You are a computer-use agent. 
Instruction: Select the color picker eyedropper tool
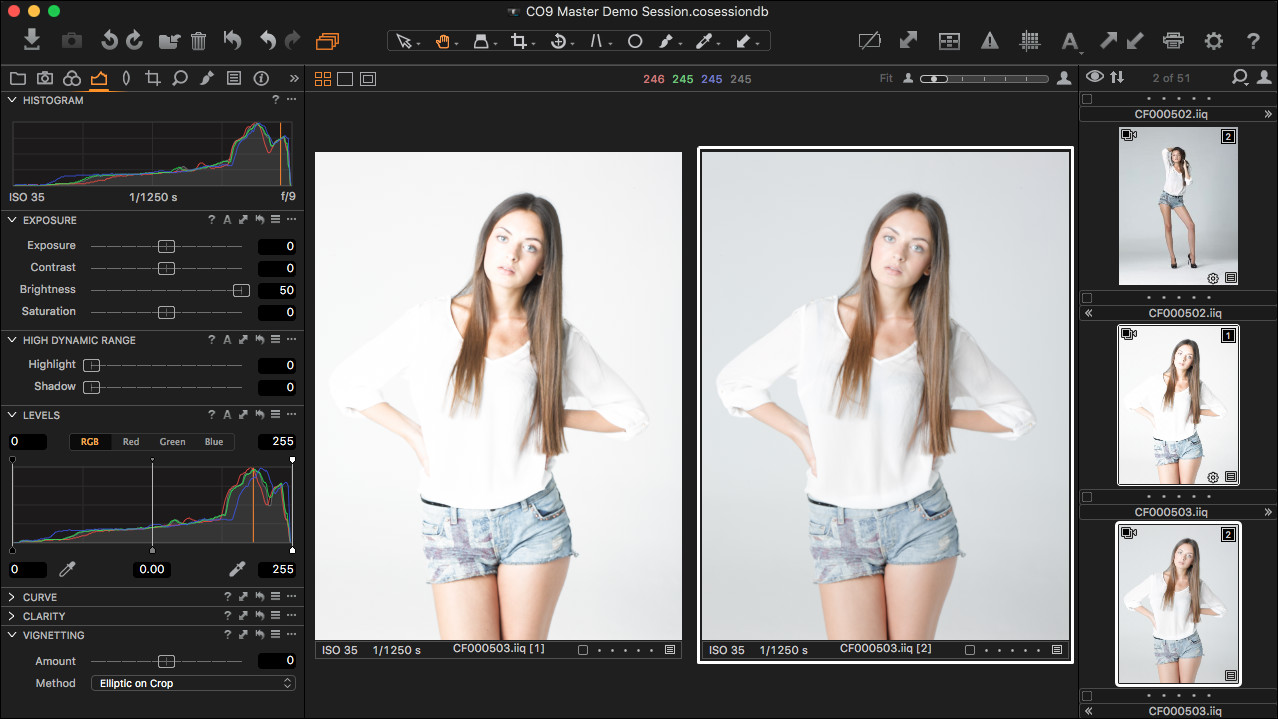point(704,41)
